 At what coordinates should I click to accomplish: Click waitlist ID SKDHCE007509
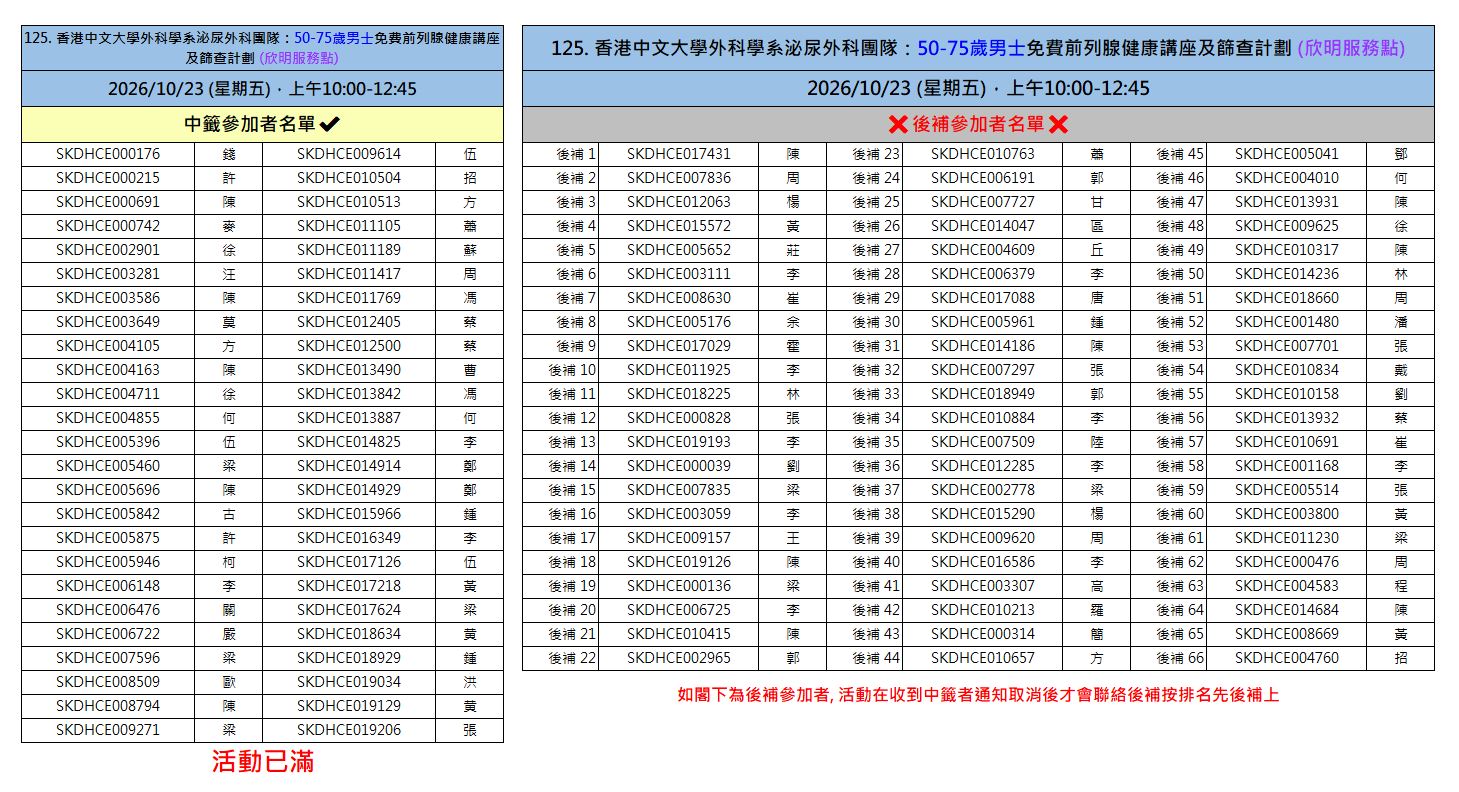pyautogui.click(x=983, y=442)
